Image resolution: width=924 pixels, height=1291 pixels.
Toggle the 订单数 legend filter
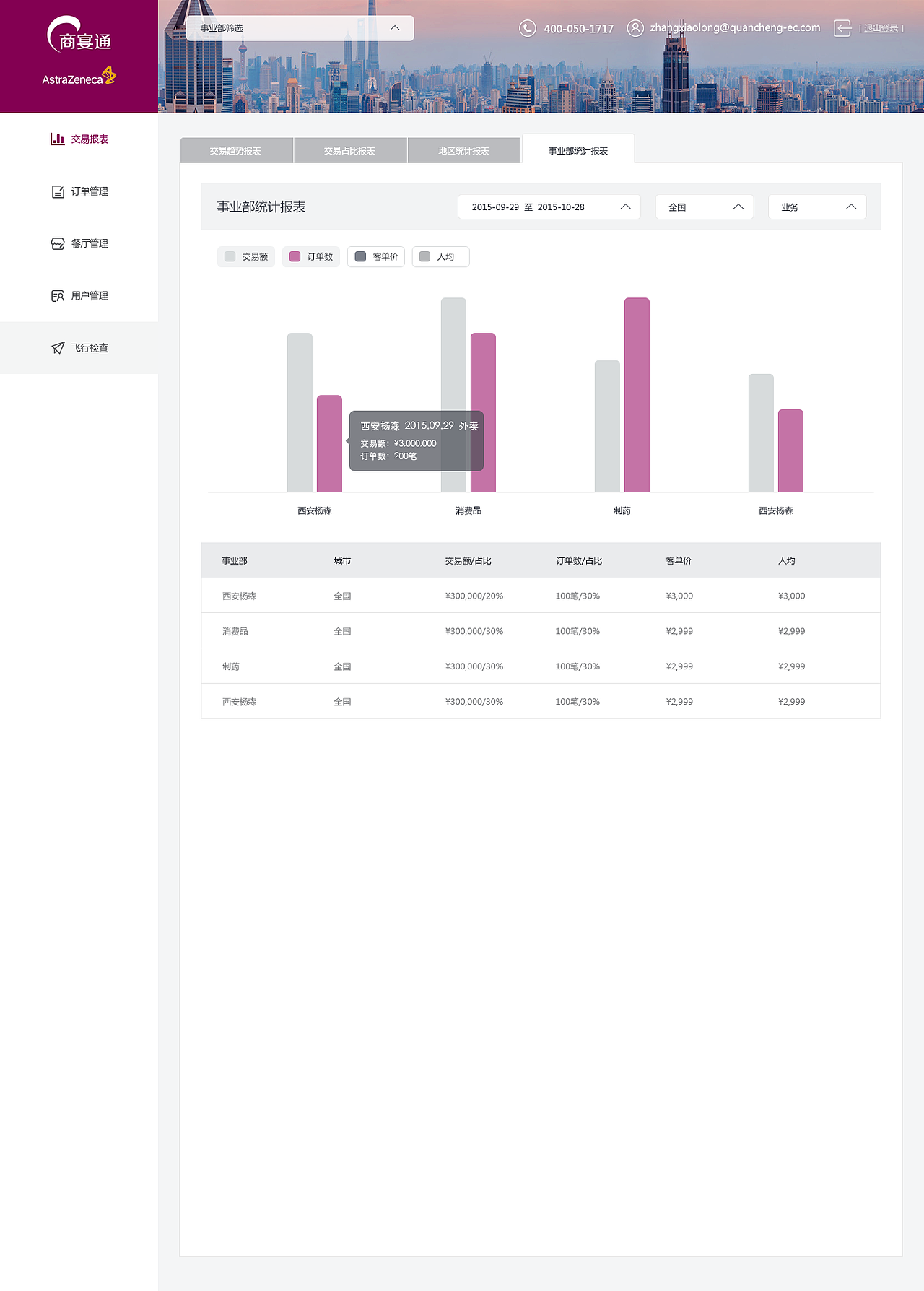[311, 257]
